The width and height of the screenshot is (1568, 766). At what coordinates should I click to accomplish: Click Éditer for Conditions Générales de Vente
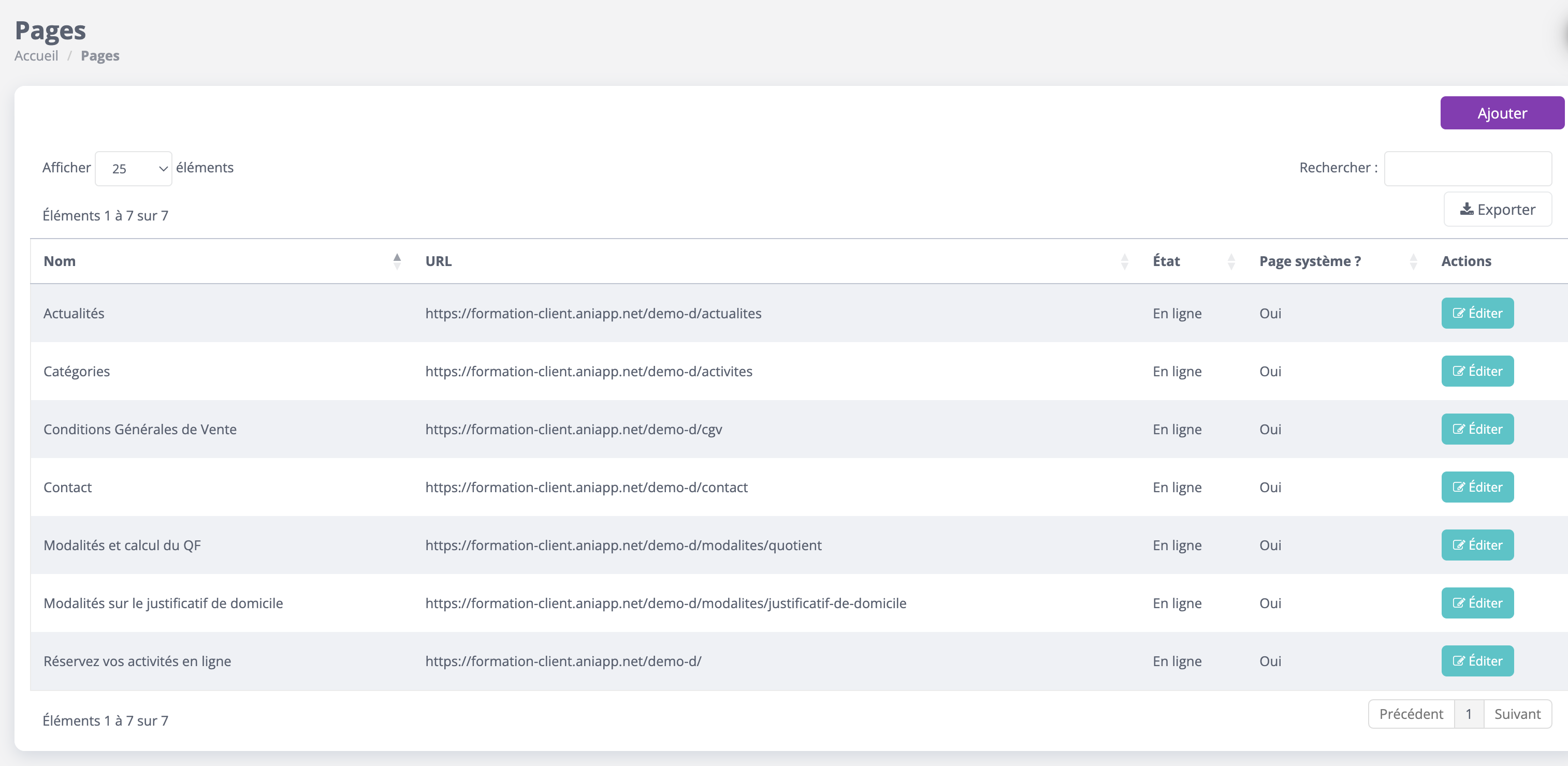(x=1477, y=429)
